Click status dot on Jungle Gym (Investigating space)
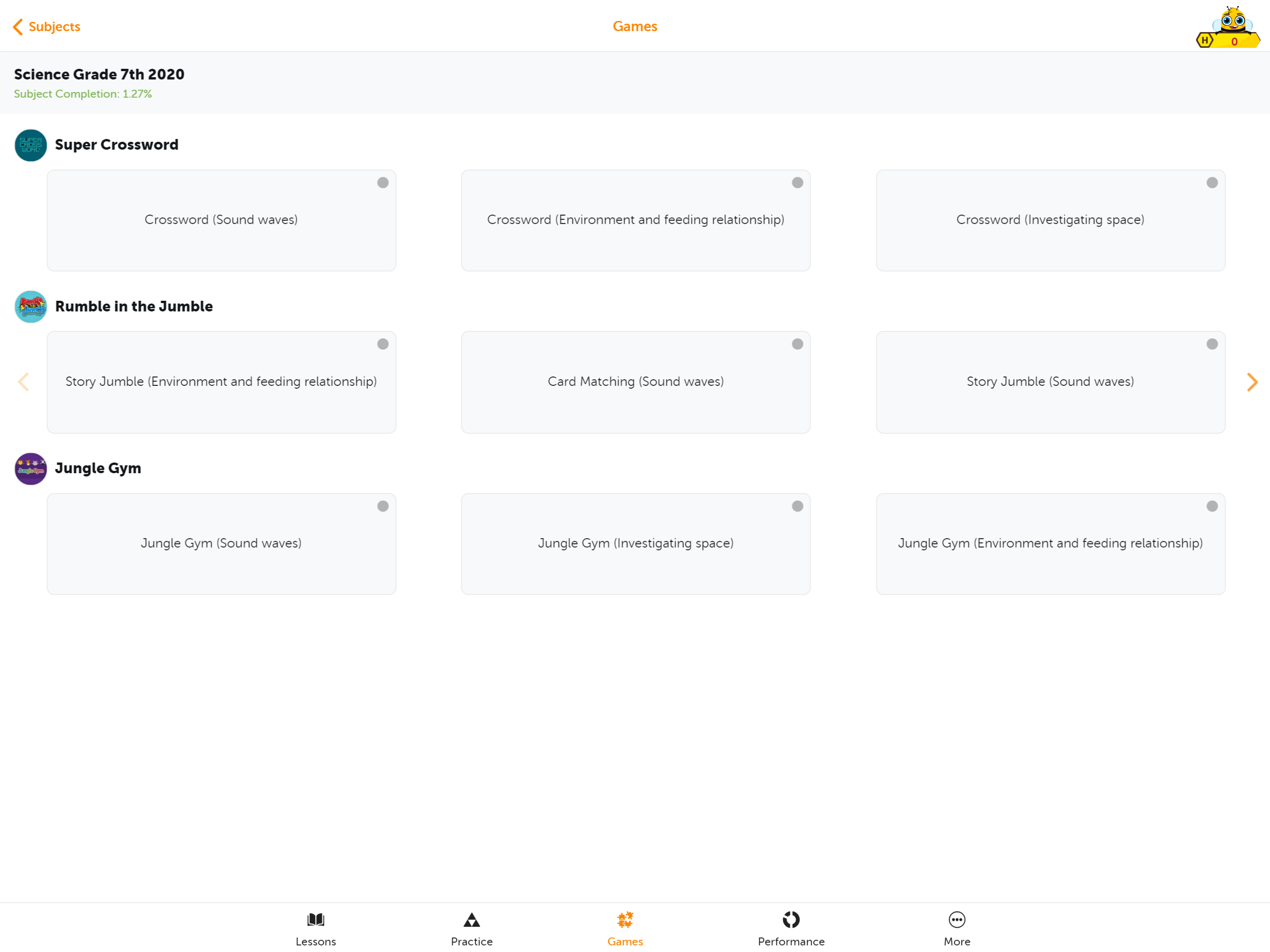1270x952 pixels. pyautogui.click(x=798, y=506)
